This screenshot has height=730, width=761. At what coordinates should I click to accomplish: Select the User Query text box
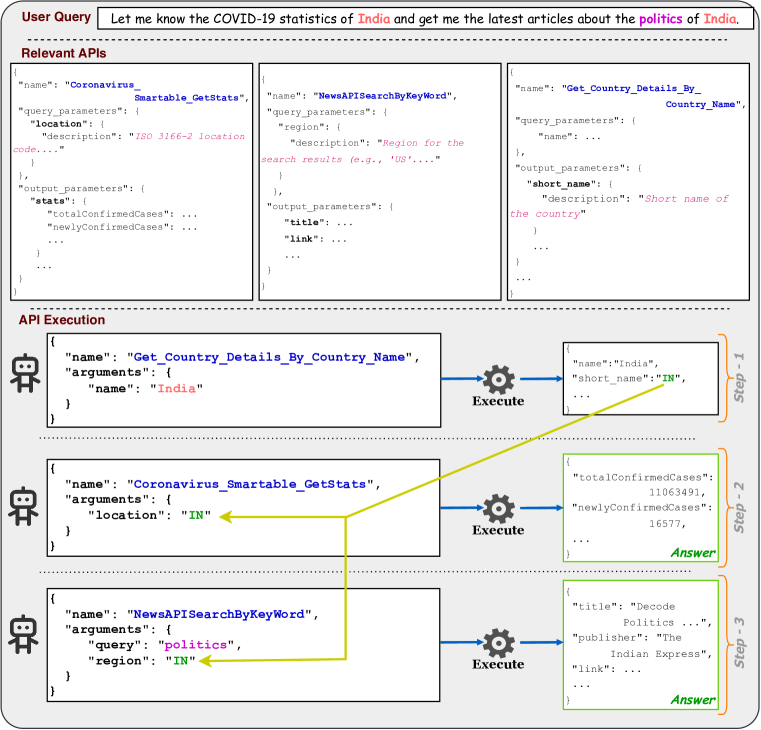(x=425, y=18)
